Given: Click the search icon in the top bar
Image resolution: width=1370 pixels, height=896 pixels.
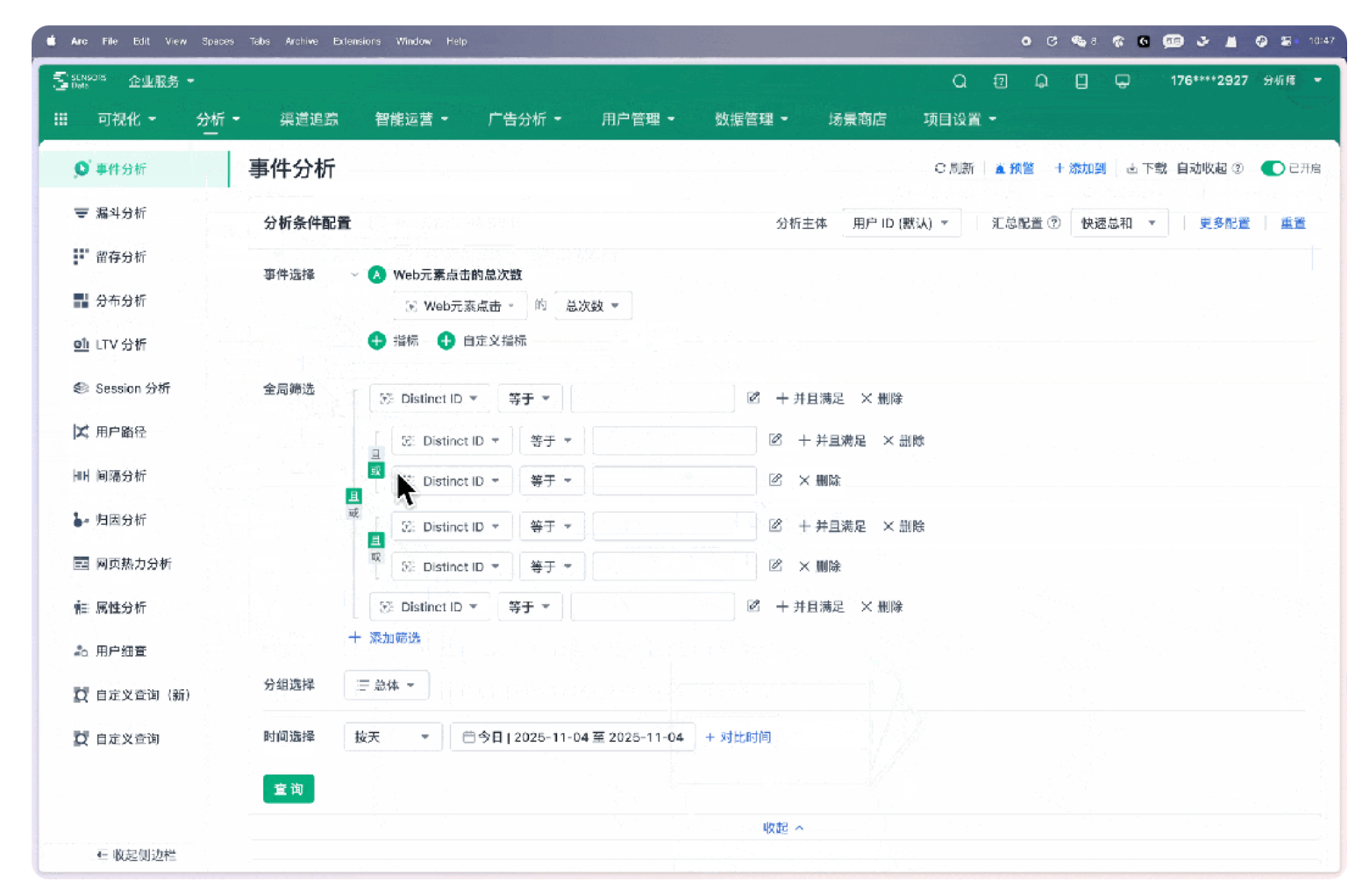Looking at the screenshot, I should tap(960, 82).
